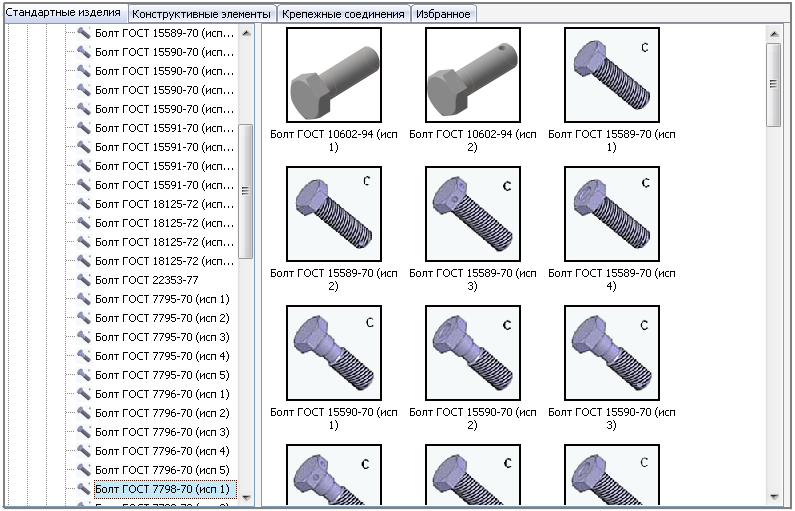Switch to the Избранное tab

tap(443, 14)
